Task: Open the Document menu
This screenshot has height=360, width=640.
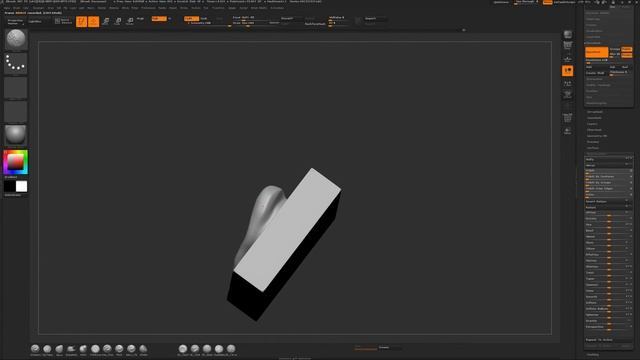Action: tap(38, 8)
